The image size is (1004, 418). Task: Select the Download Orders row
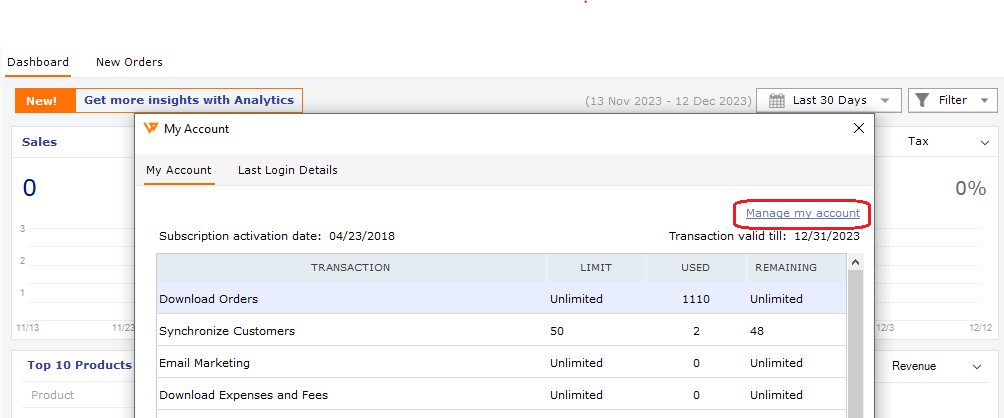pos(501,298)
